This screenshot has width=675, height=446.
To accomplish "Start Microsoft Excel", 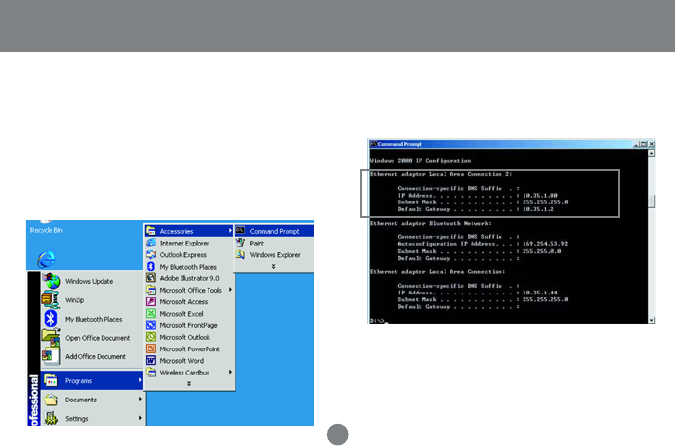I will [x=189, y=314].
